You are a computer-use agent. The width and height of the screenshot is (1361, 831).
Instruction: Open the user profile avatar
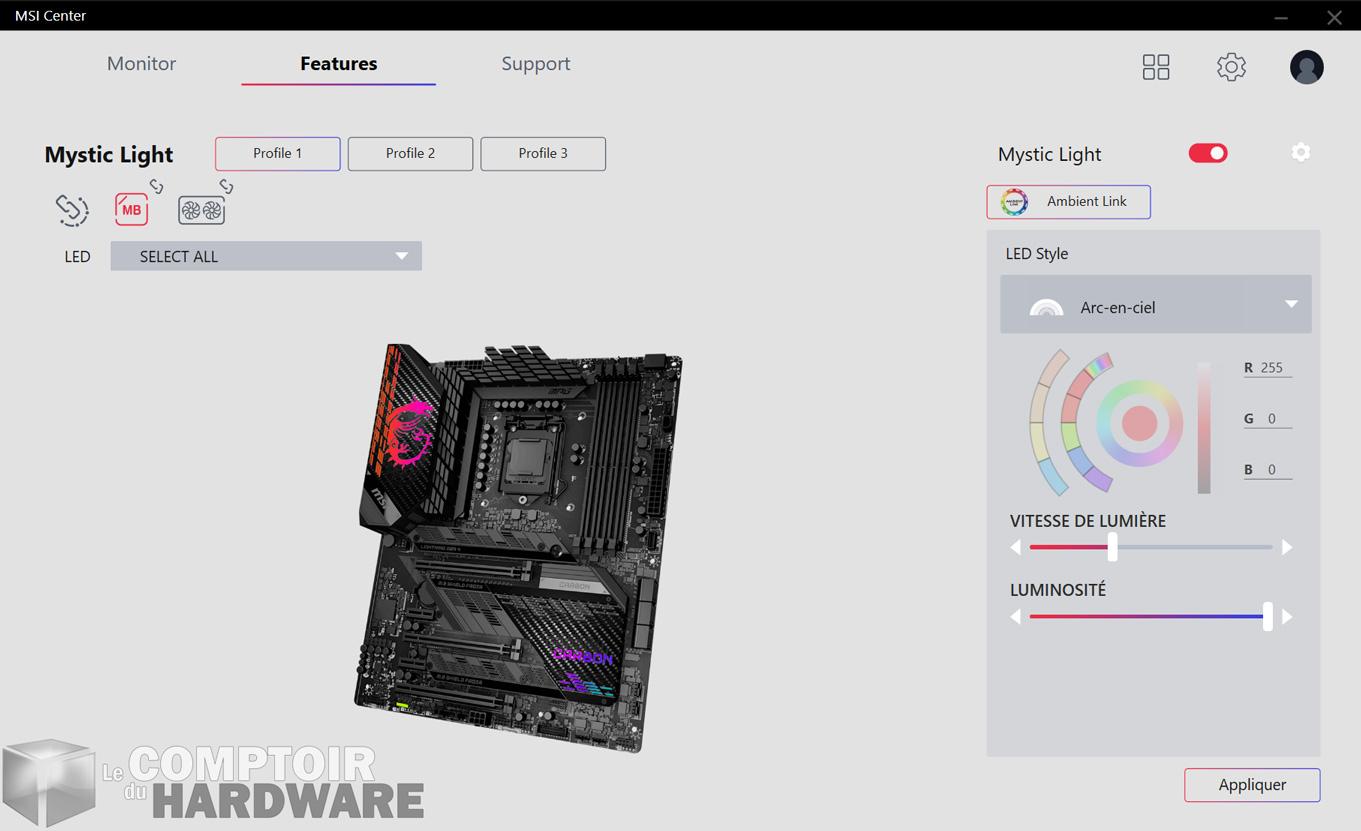1306,67
